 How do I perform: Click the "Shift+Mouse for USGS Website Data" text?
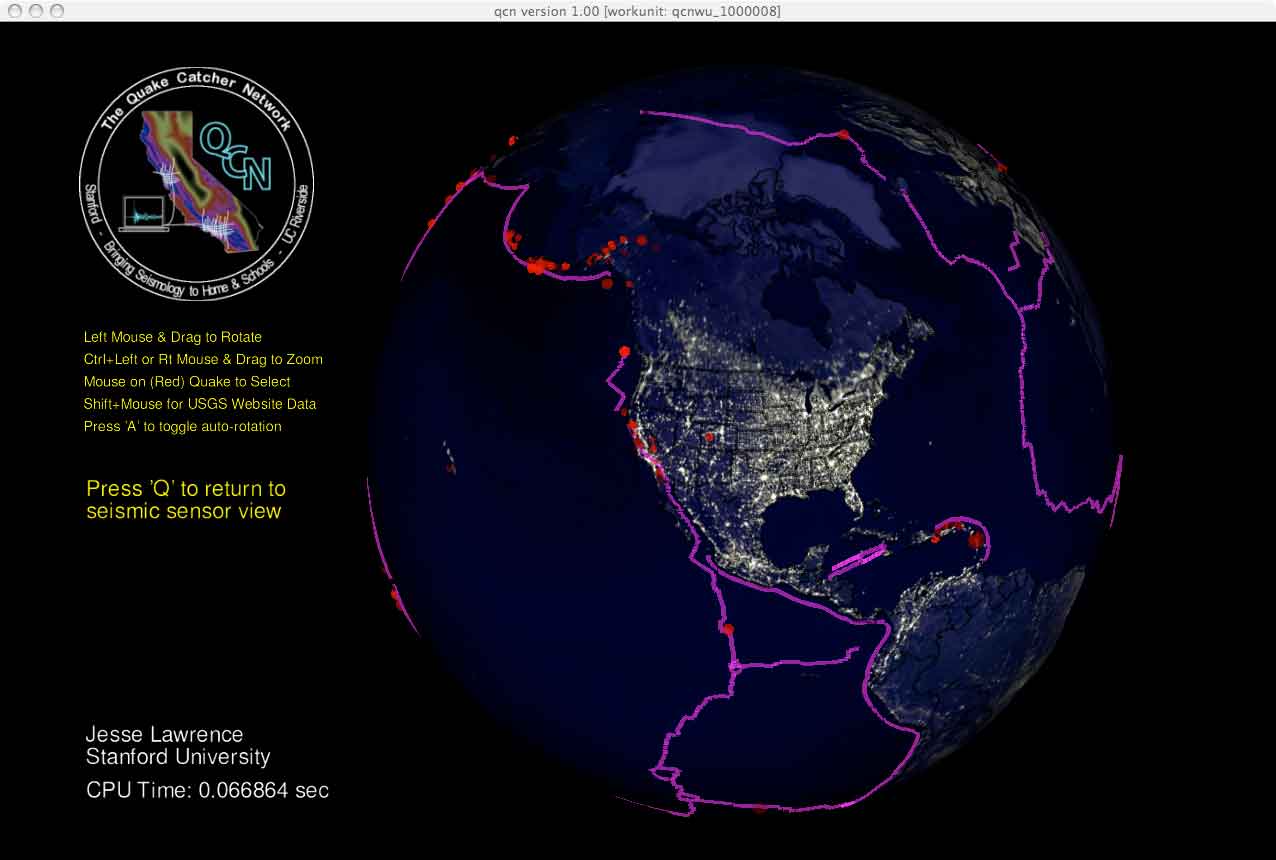tap(200, 404)
